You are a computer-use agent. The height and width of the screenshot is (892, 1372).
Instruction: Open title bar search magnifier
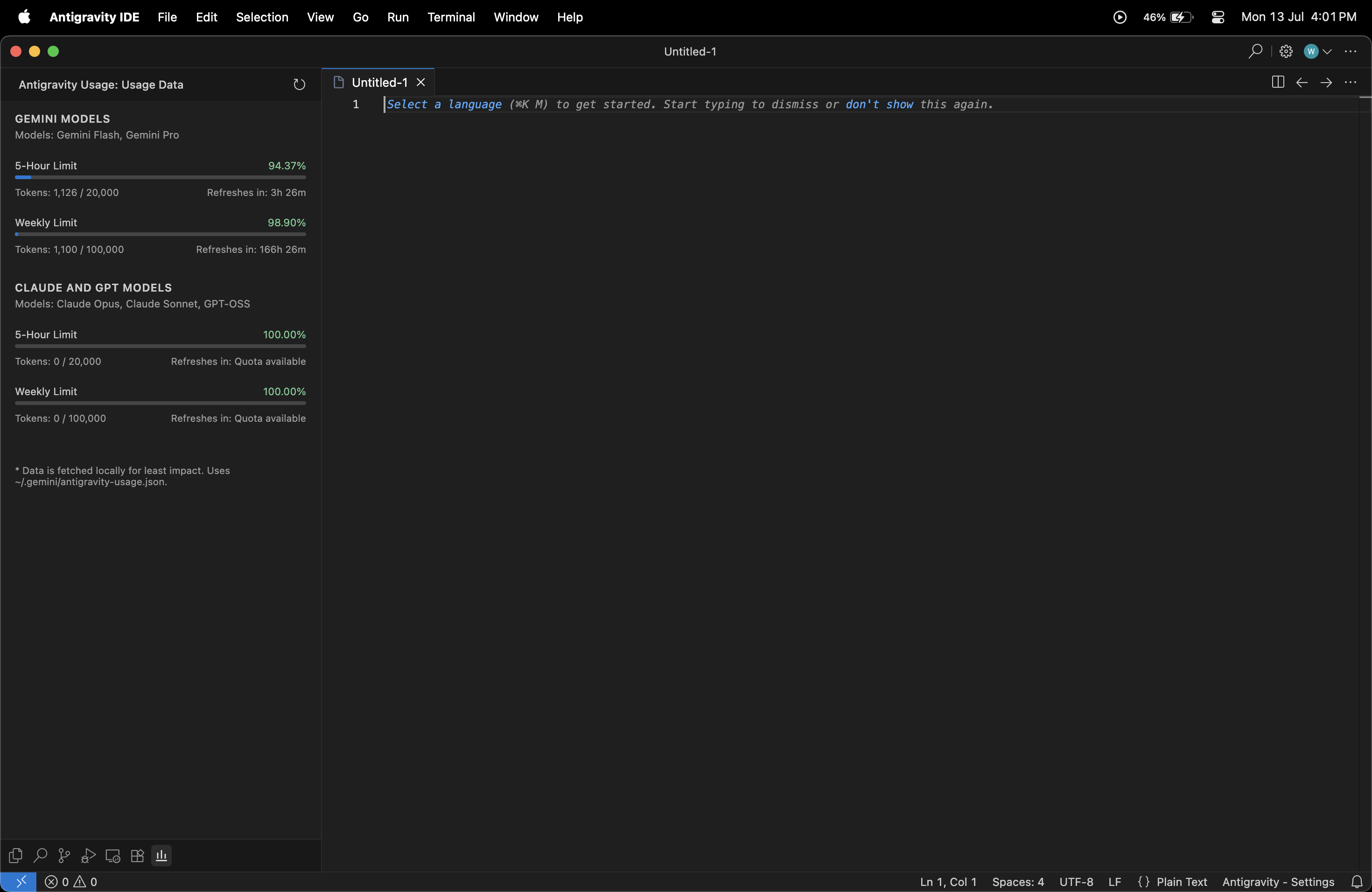(x=1255, y=51)
